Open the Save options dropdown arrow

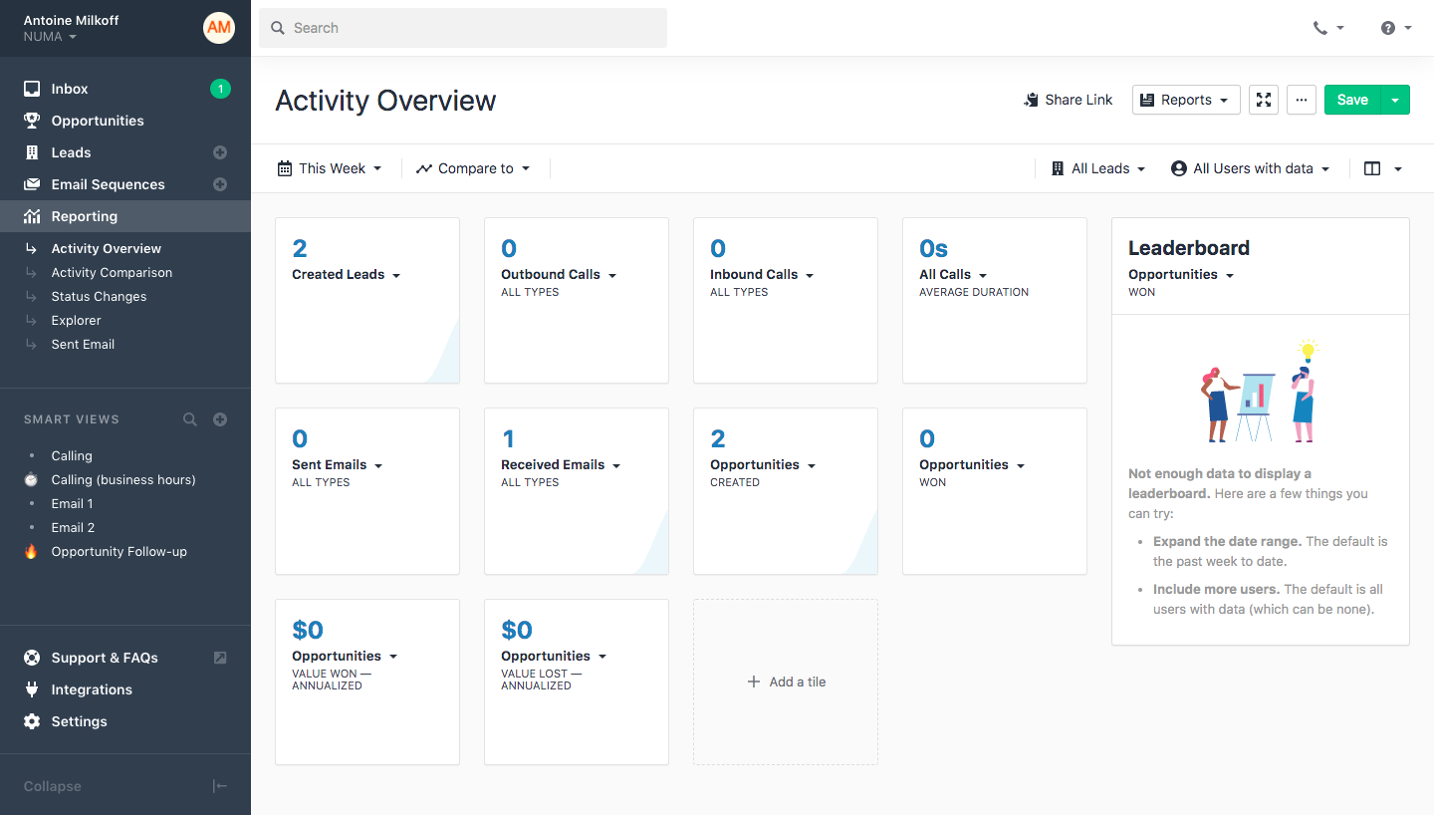click(x=1396, y=100)
